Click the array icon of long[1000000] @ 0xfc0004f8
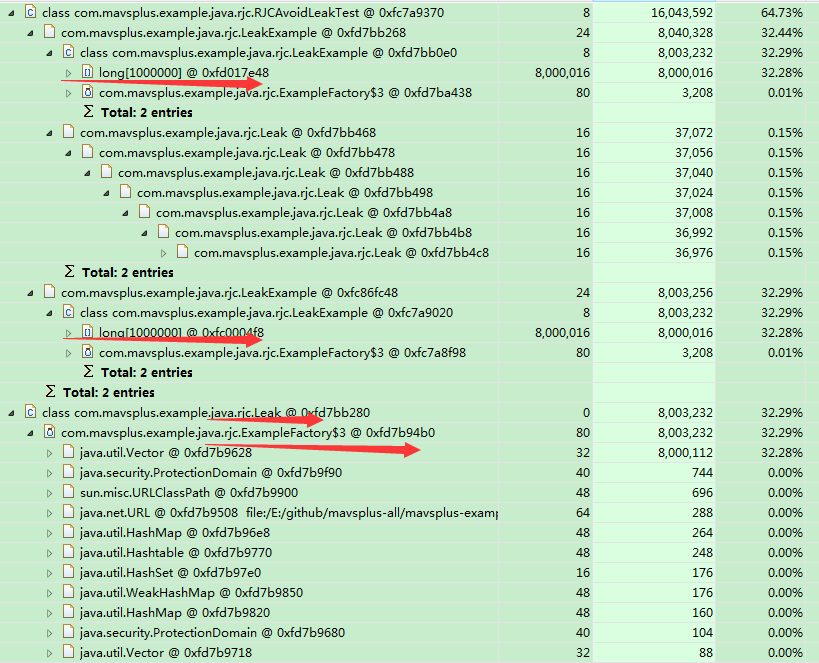 pyautogui.click(x=88, y=332)
